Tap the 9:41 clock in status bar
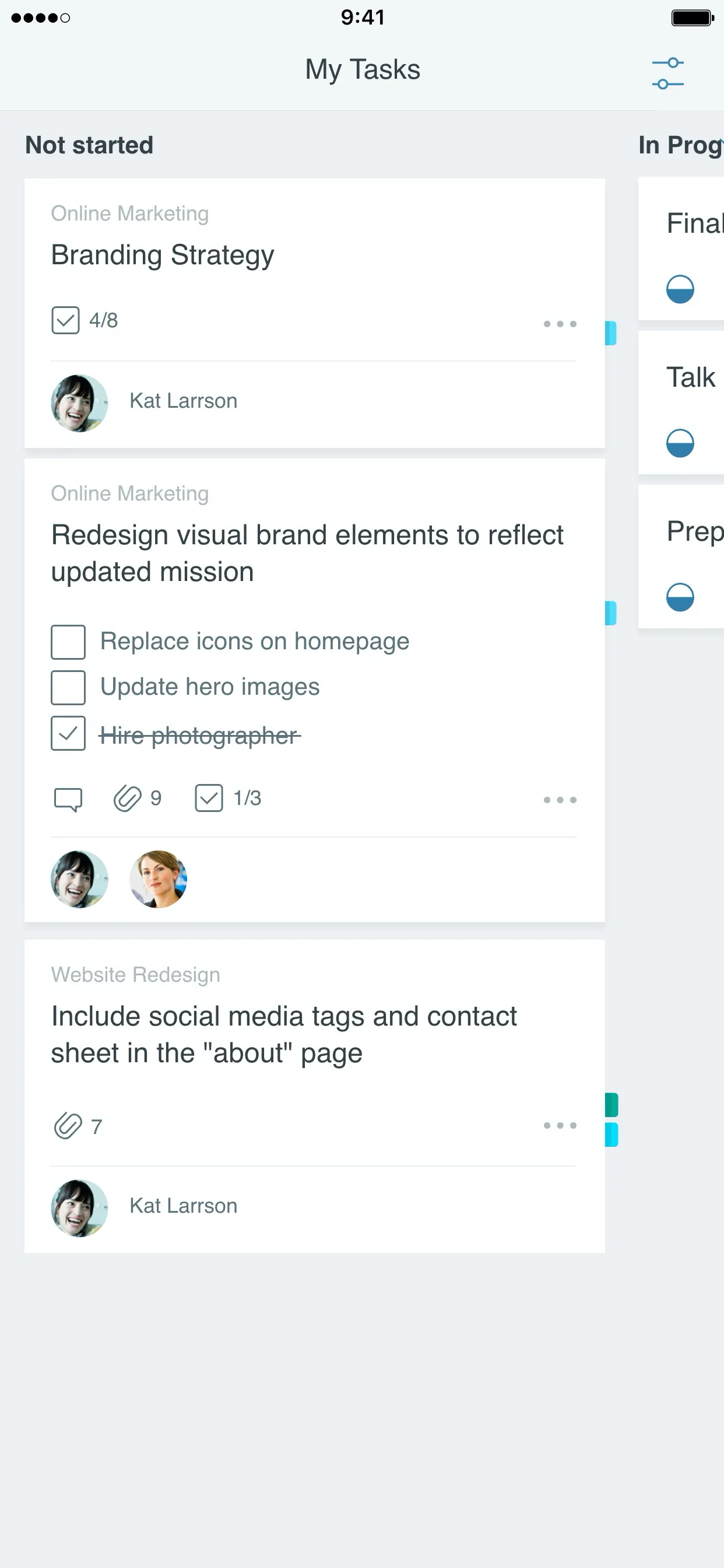Viewport: 724px width, 1568px height. point(363,17)
